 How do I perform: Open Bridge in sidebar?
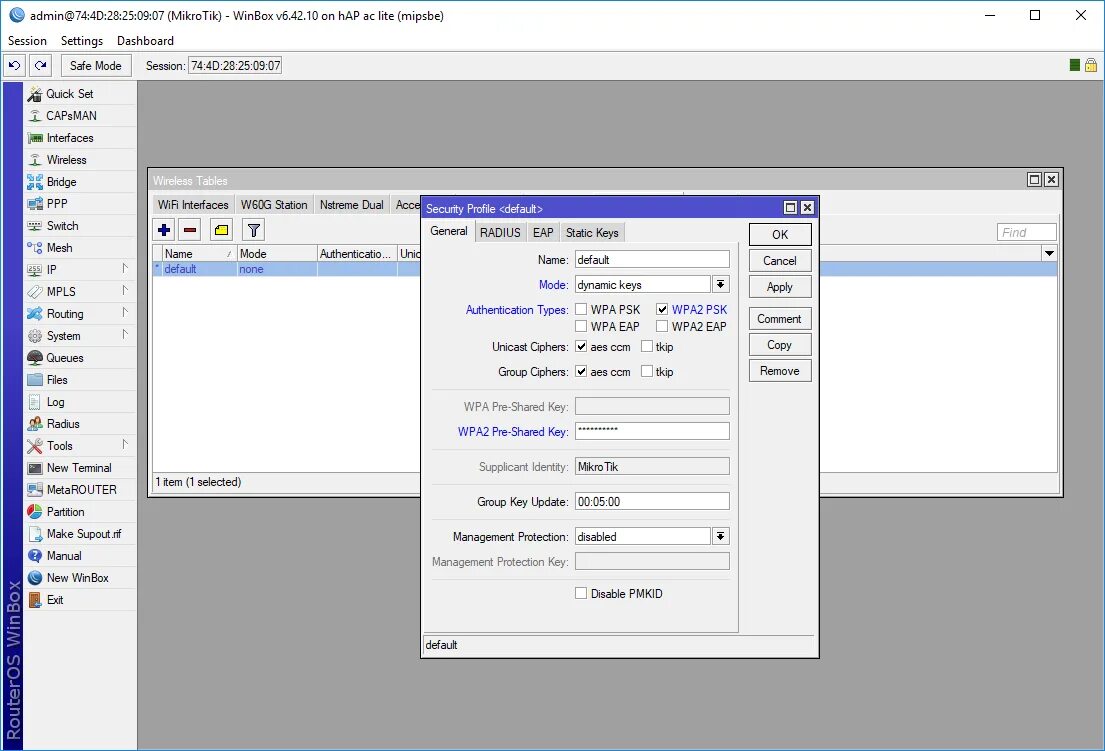(x=61, y=182)
